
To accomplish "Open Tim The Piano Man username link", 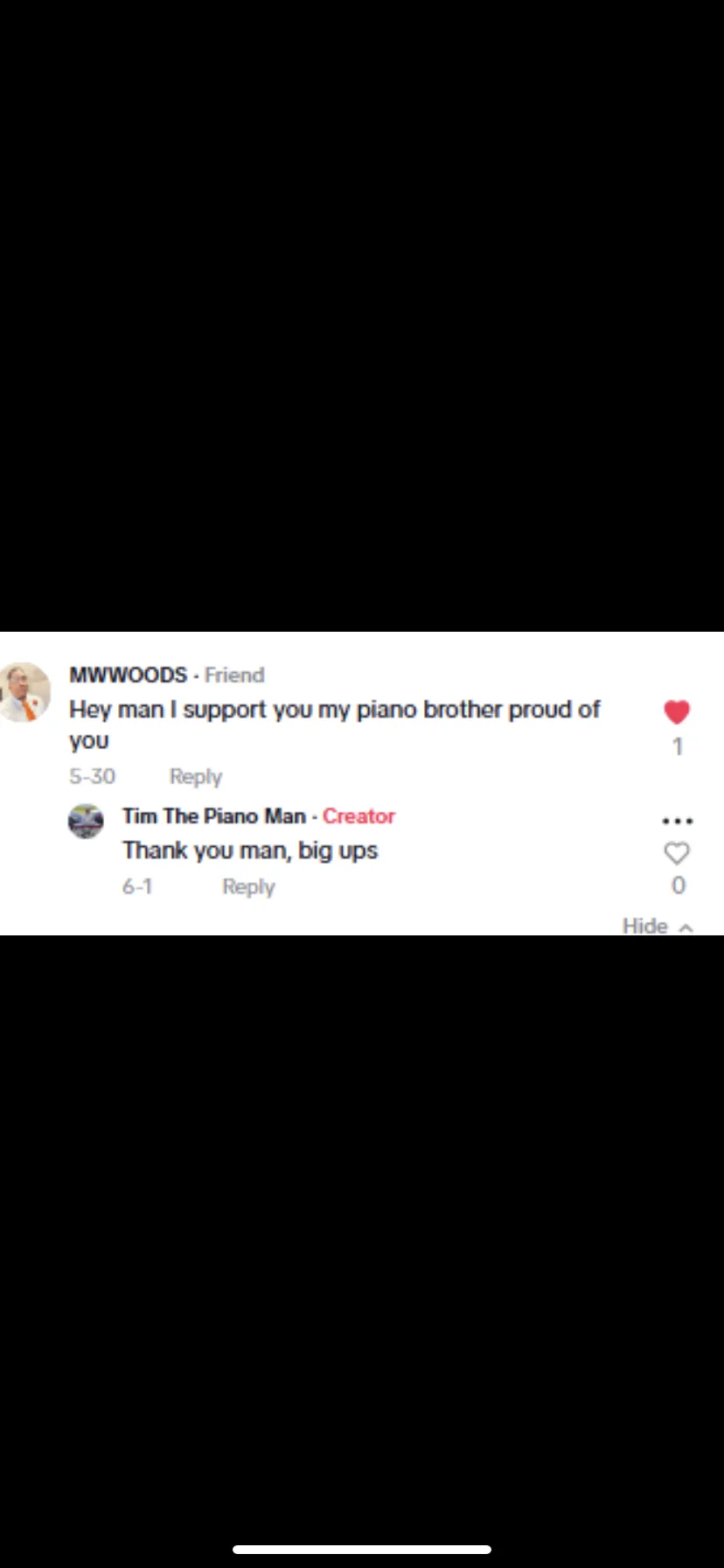I will [214, 816].
